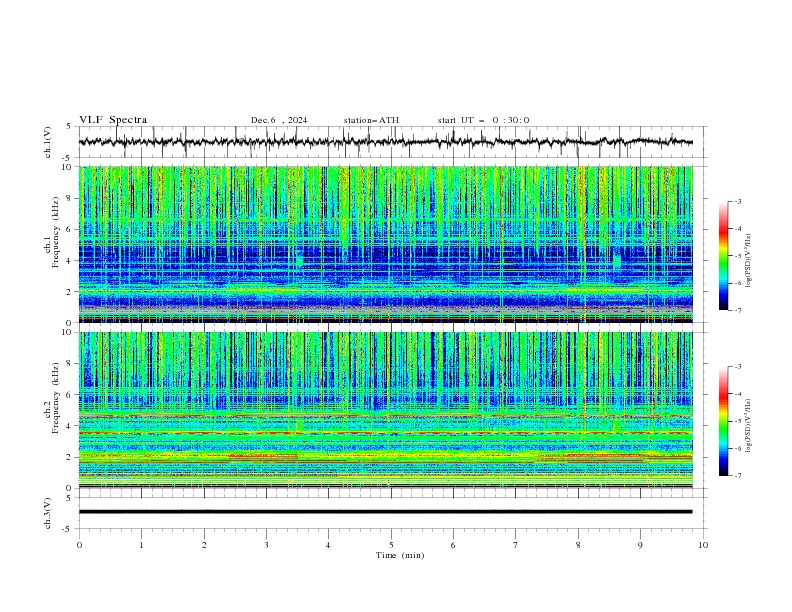Click the "4" kHz tick of ch.1 spectrogram

pyautogui.click(x=71, y=261)
